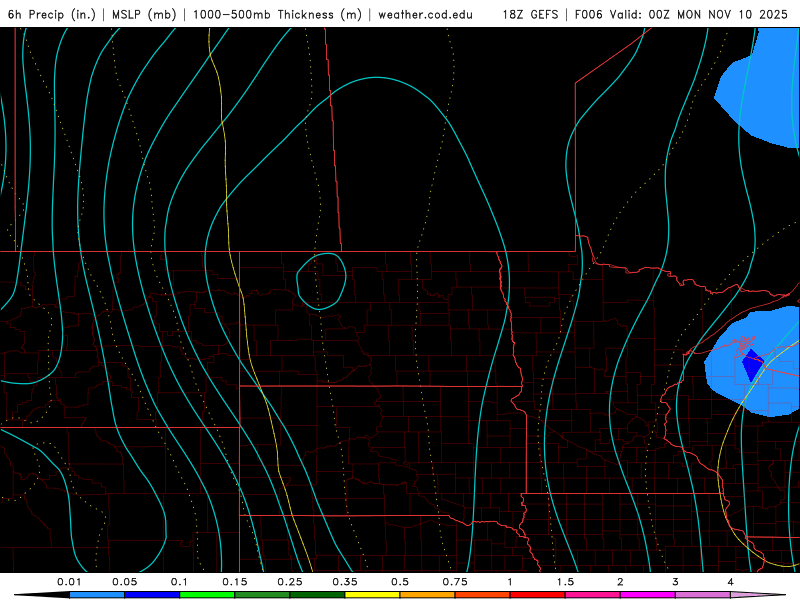800x600 pixels.
Task: Click the bright green 0.1 inch color swatch
Action: tap(207, 595)
